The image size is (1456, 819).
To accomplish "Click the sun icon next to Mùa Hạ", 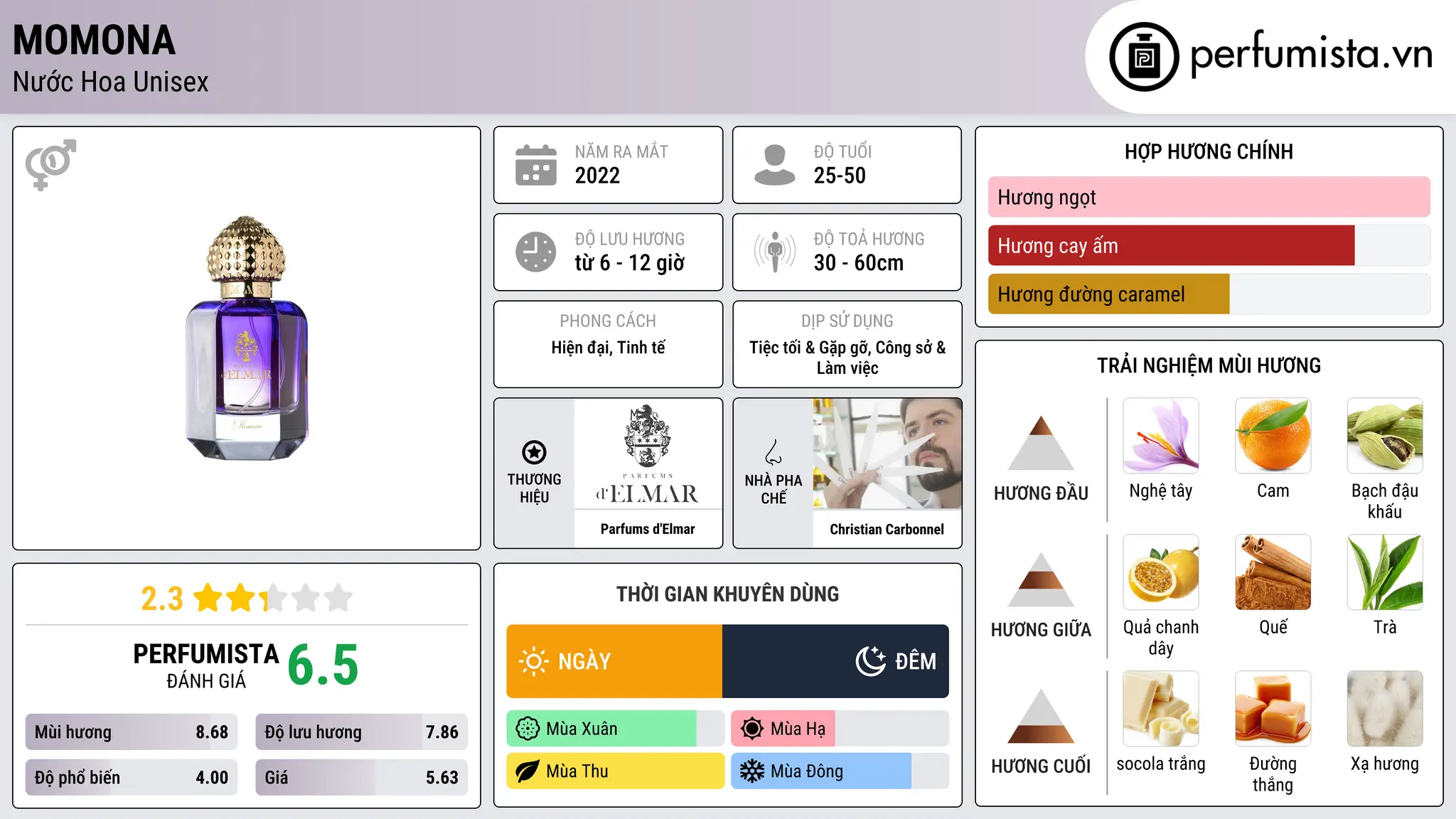I will [752, 729].
